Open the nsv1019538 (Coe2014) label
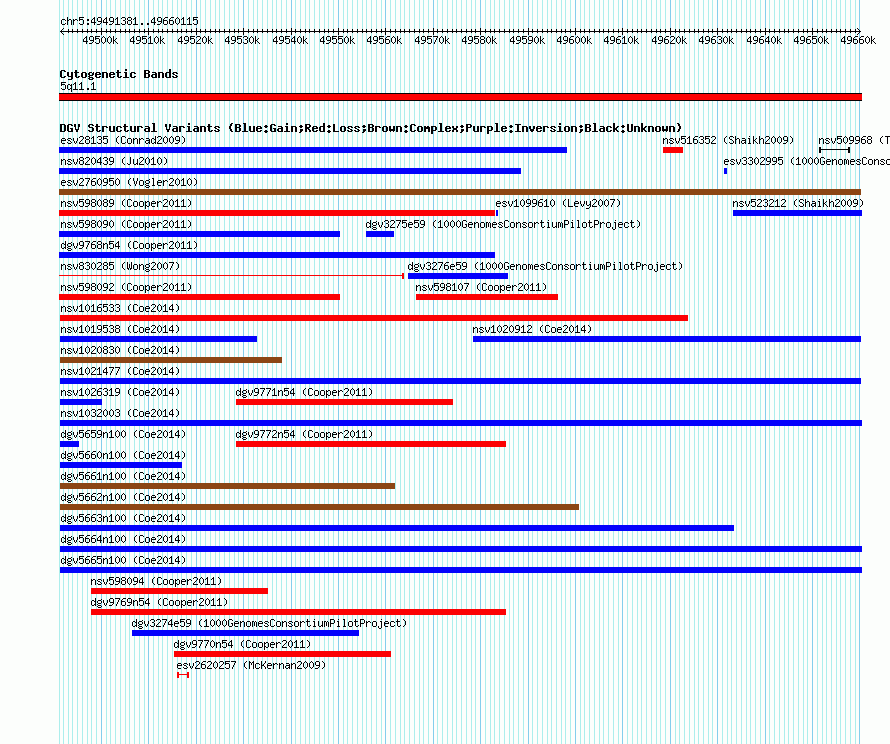 pyautogui.click(x=120, y=329)
